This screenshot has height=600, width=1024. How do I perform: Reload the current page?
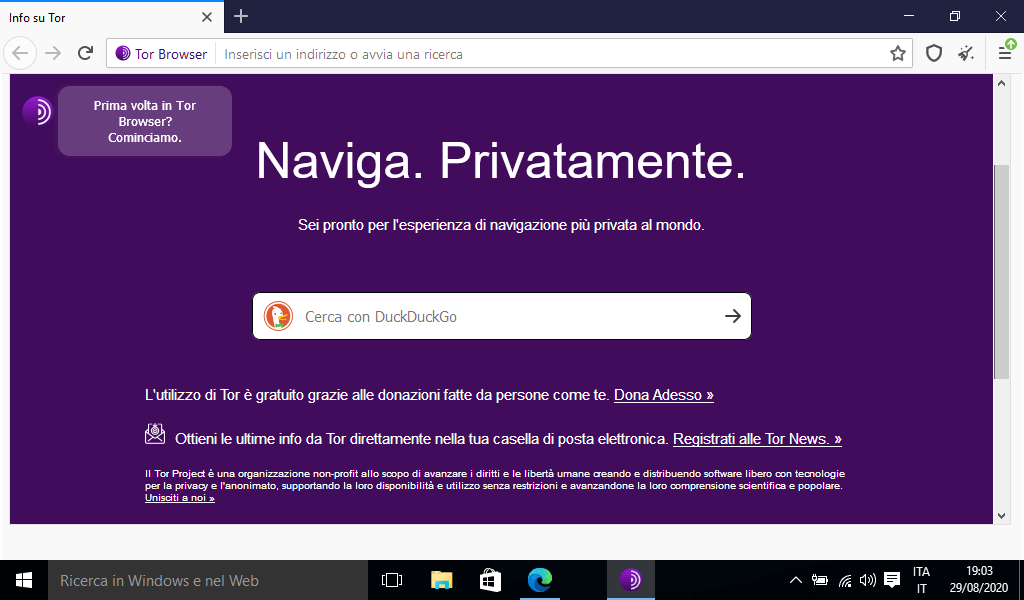click(86, 54)
